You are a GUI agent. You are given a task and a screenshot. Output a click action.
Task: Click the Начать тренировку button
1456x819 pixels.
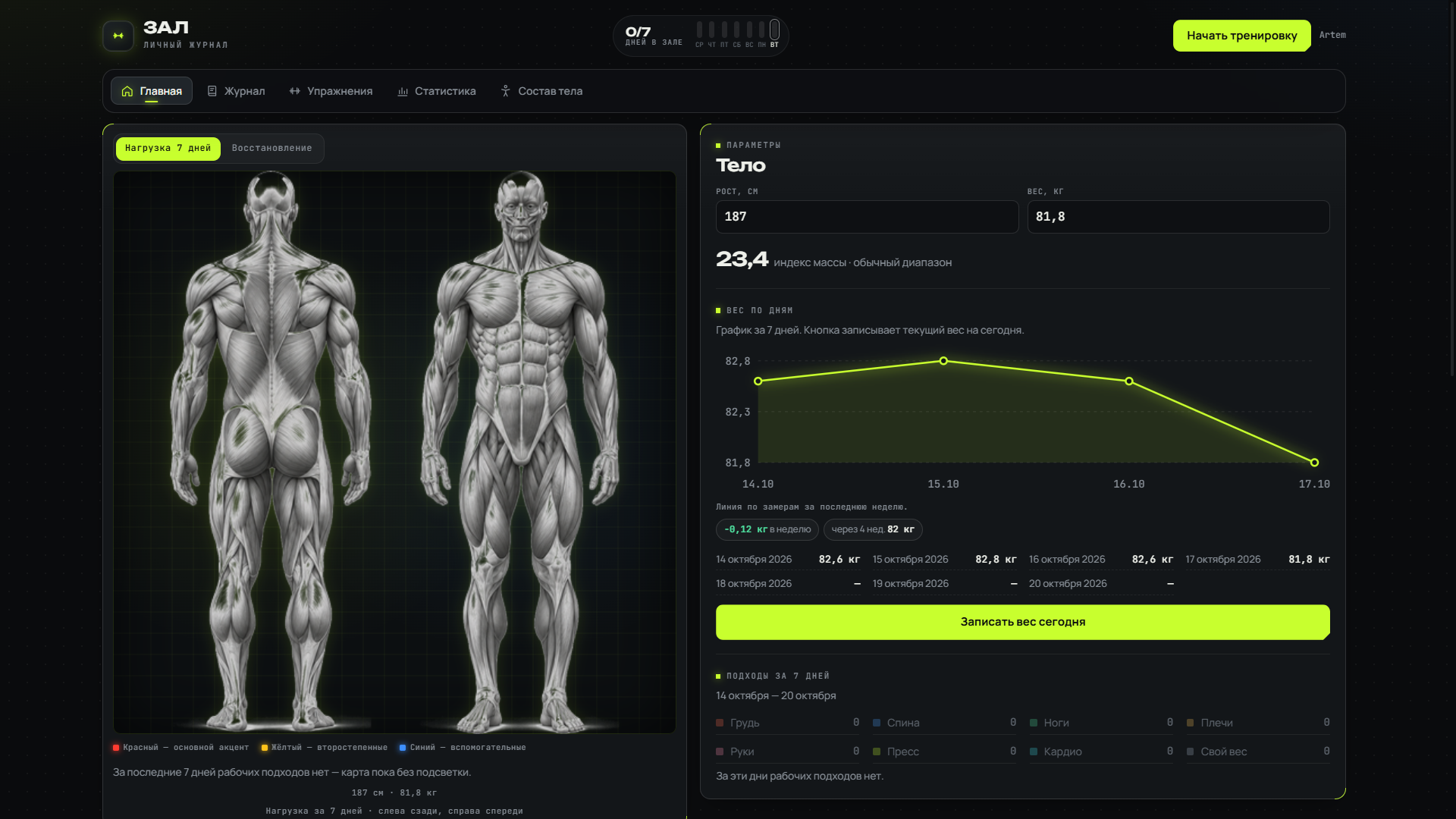coord(1242,36)
